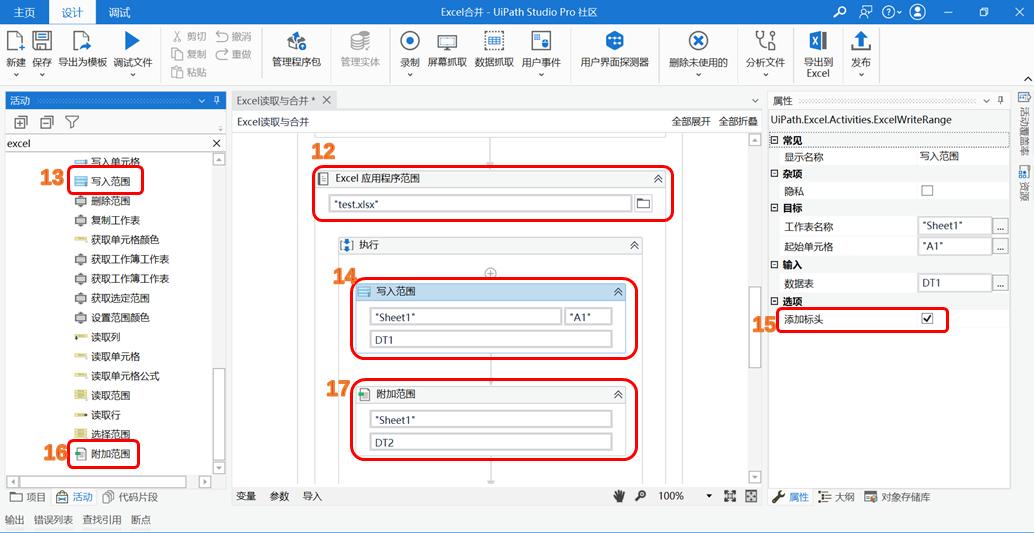Click 导出到 Excel icon
This screenshot has width=1034, height=533.
[818, 41]
